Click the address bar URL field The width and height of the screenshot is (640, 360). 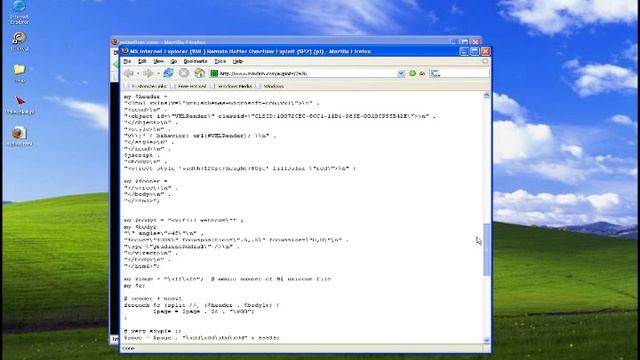click(307, 73)
